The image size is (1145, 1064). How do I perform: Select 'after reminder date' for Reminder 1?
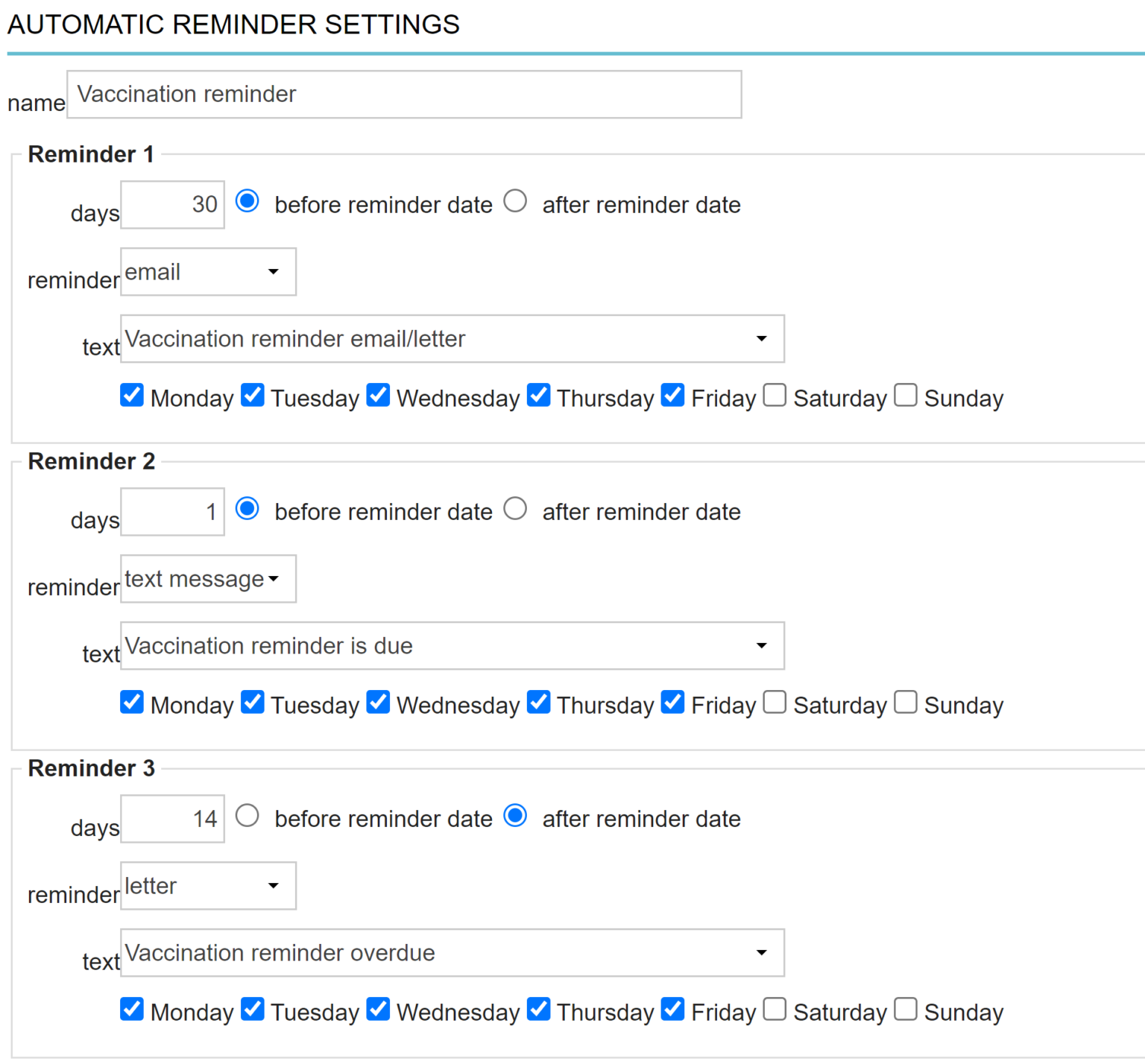(x=515, y=201)
